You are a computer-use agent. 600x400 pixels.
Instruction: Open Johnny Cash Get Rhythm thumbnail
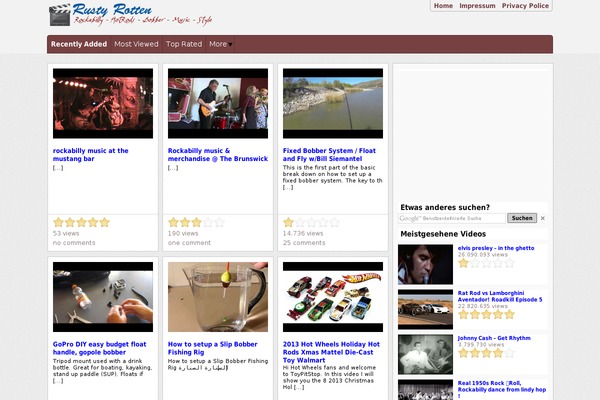pyautogui.click(x=425, y=354)
